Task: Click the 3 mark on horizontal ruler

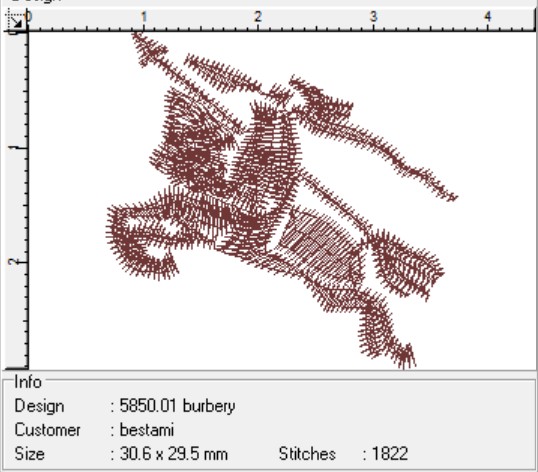Action: (x=373, y=16)
